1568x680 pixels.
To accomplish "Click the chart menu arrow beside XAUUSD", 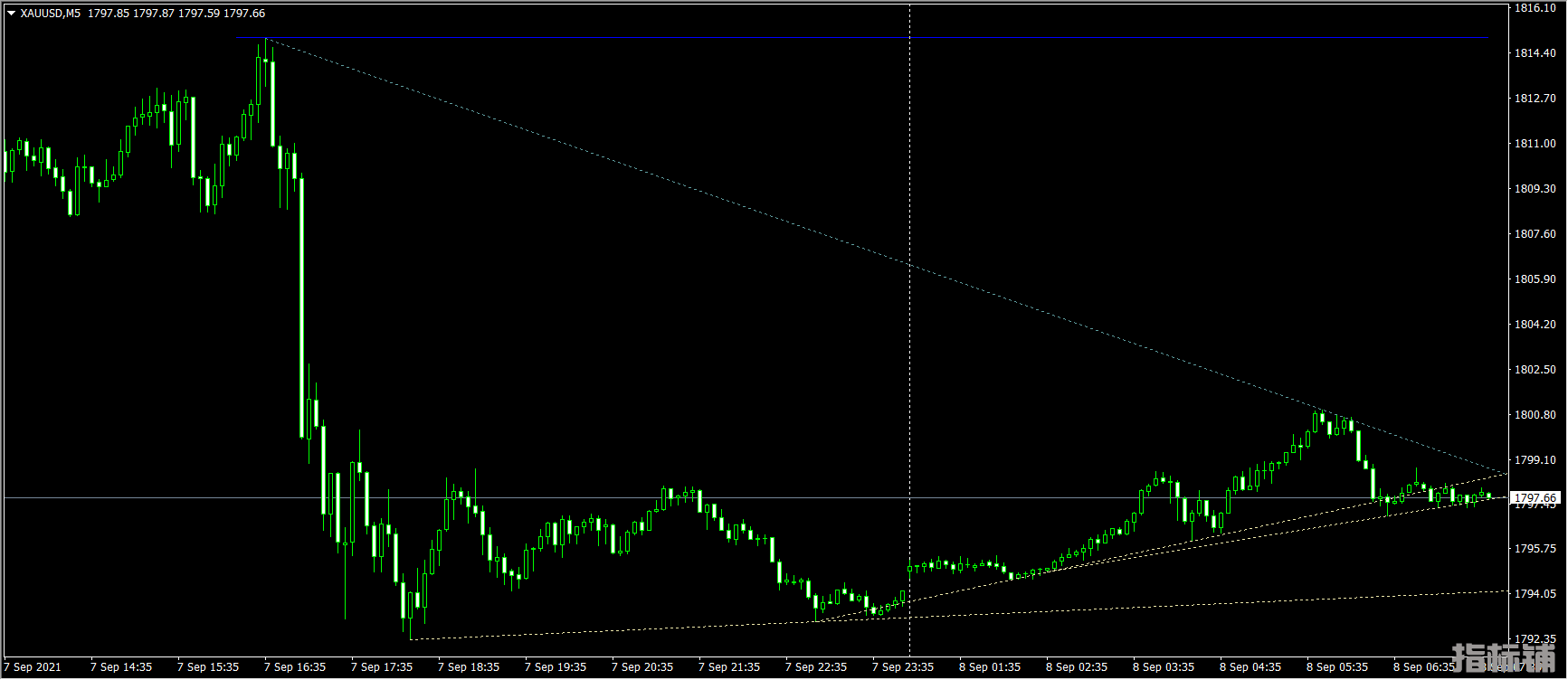I will pyautogui.click(x=11, y=14).
